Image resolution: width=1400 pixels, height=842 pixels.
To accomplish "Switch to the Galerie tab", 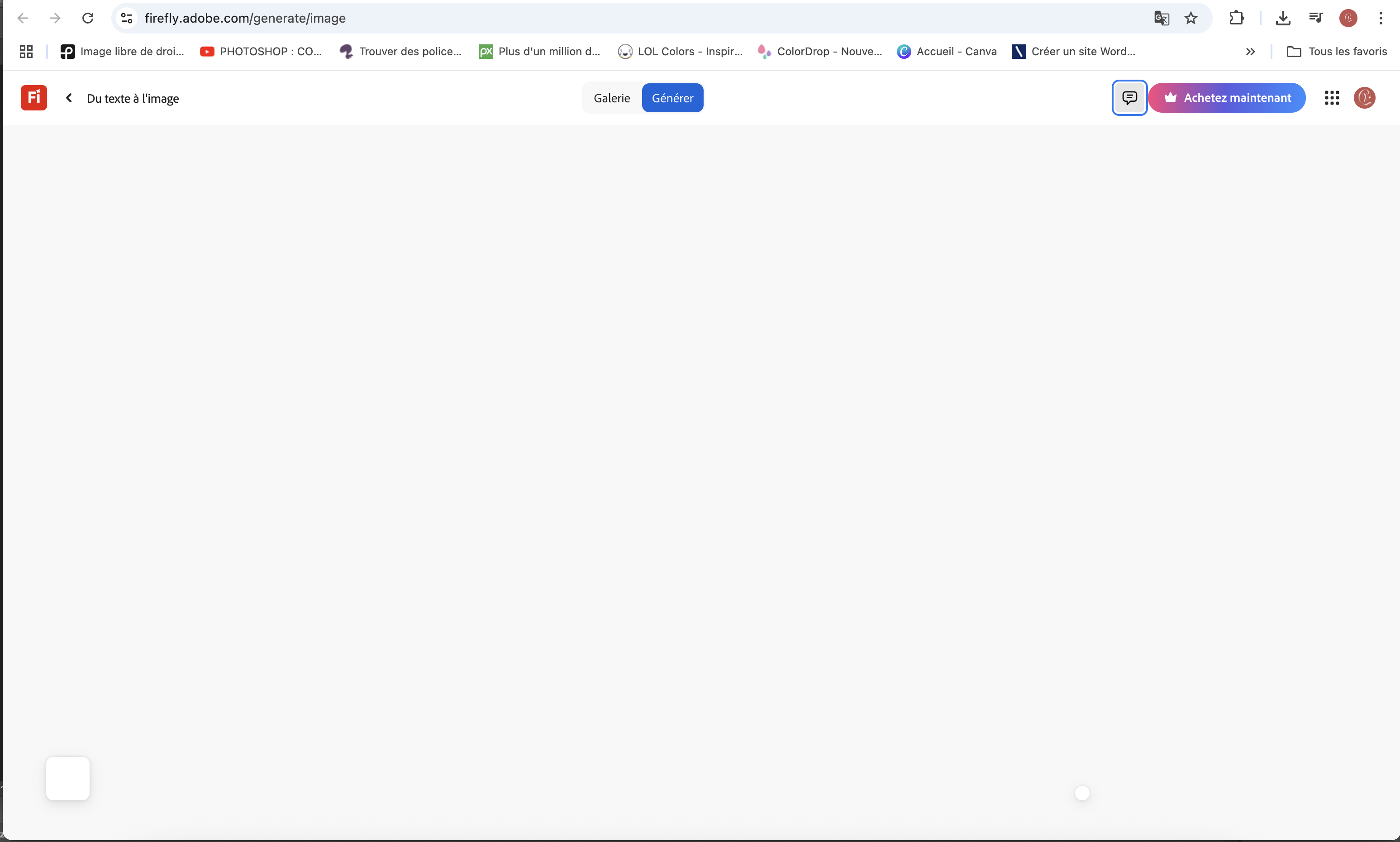I will [x=611, y=98].
